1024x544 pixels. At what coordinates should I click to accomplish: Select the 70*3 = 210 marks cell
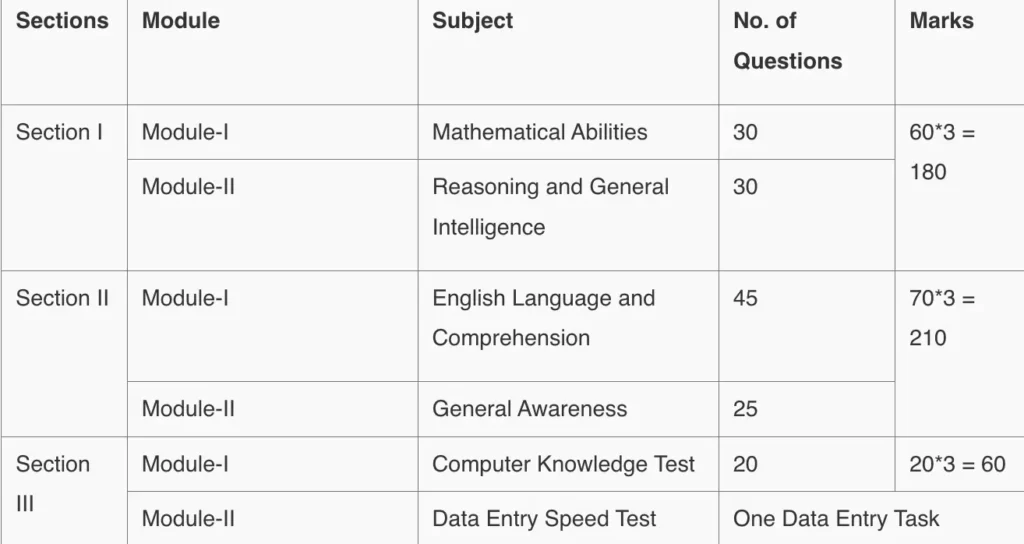(x=941, y=318)
